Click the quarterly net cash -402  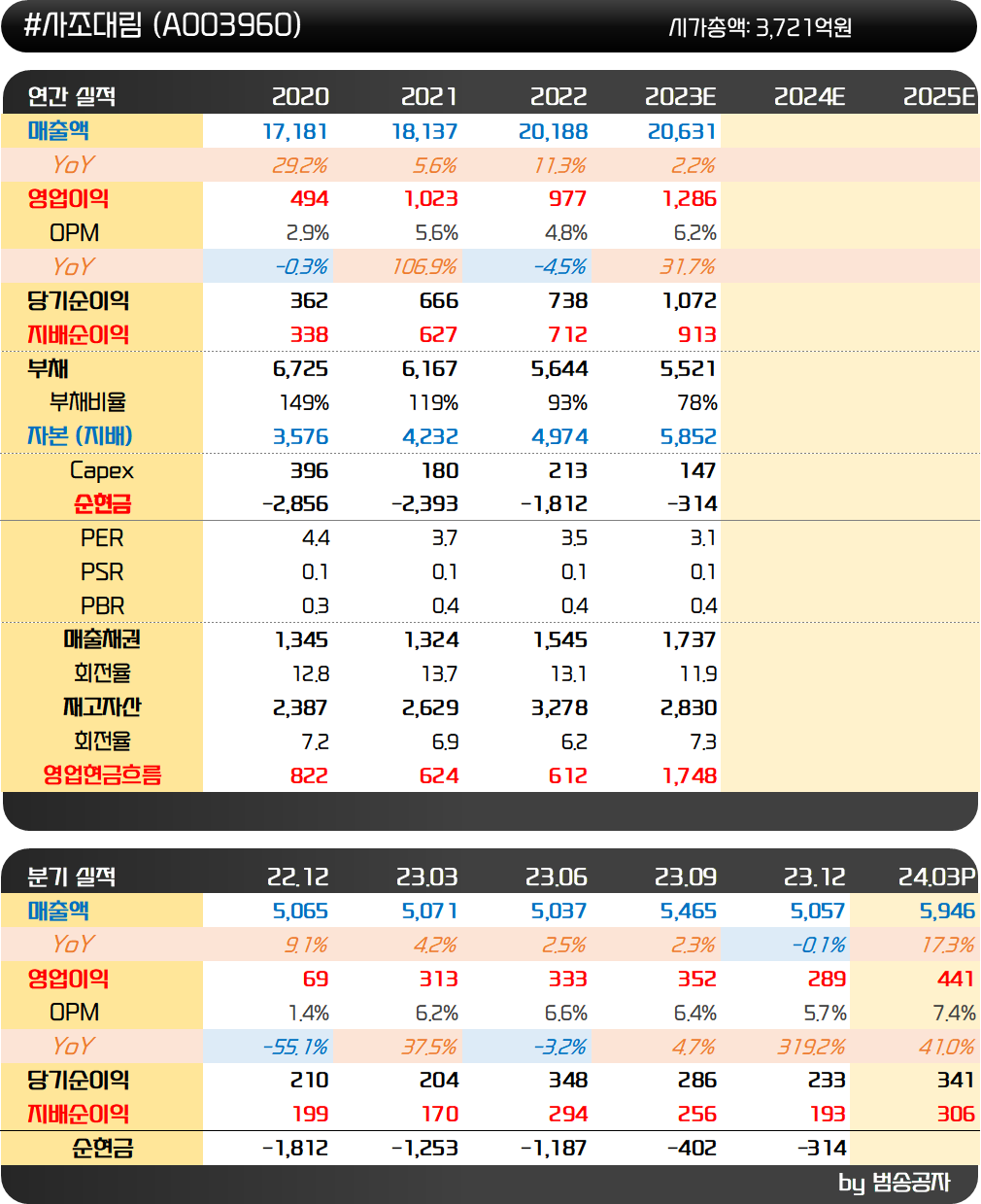[x=692, y=1148]
